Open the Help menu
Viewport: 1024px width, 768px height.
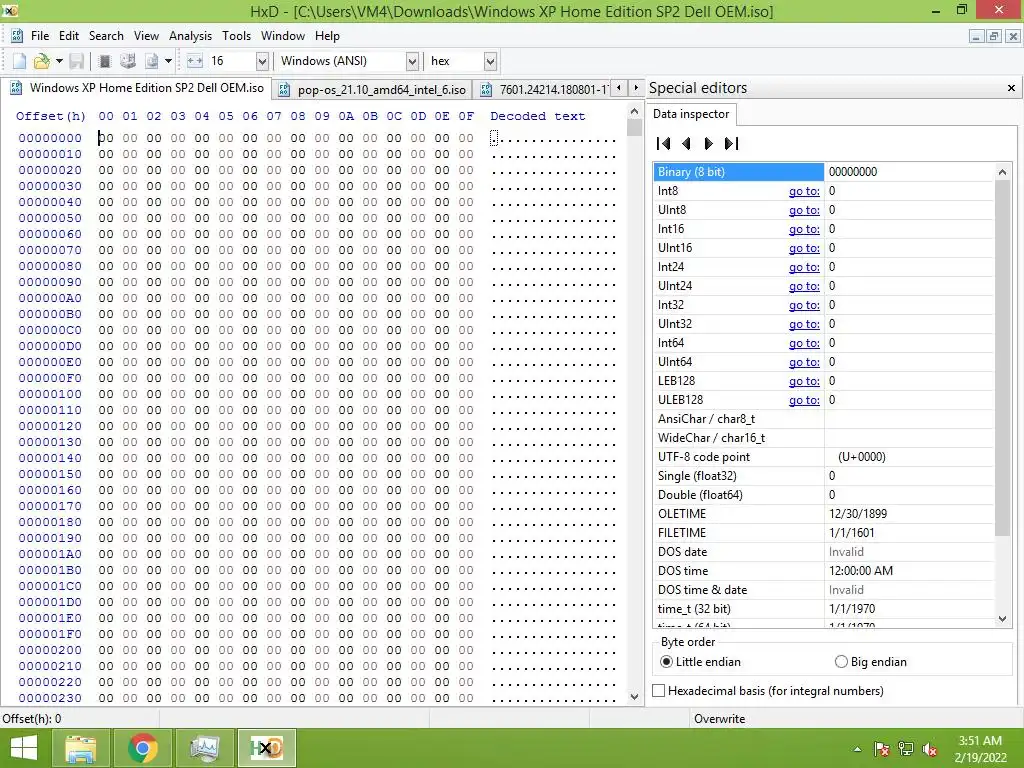[327, 36]
